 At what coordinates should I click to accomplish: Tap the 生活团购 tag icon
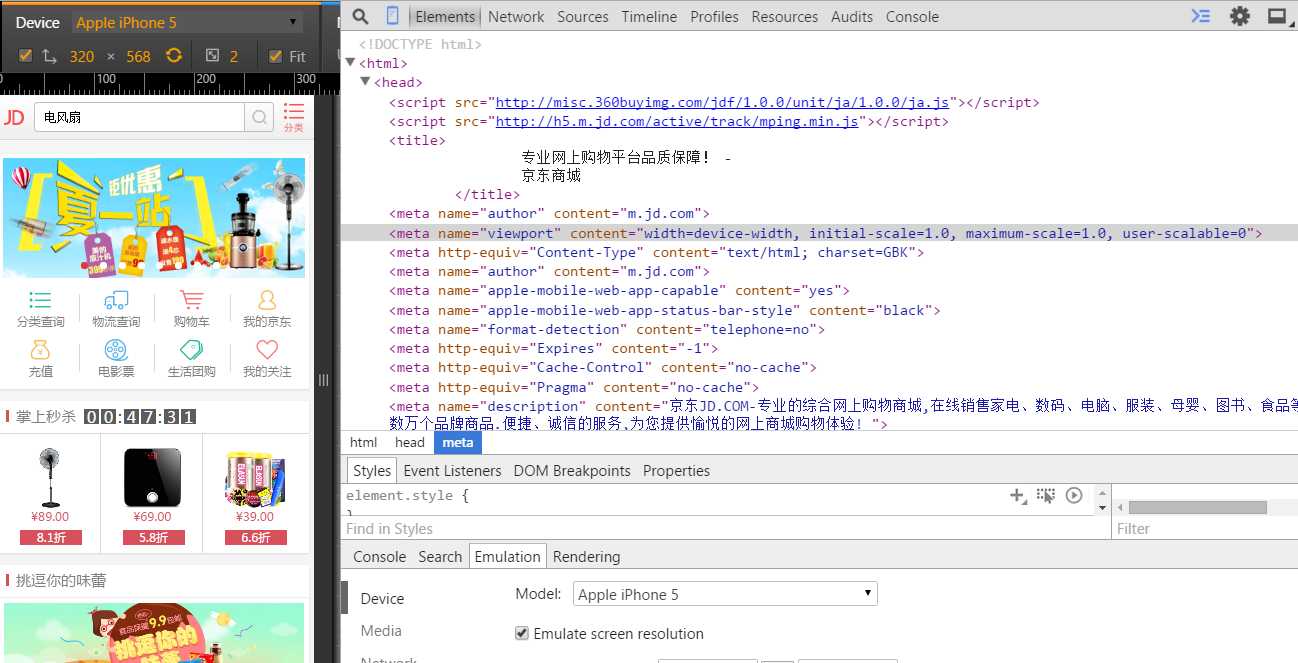pyautogui.click(x=191, y=350)
